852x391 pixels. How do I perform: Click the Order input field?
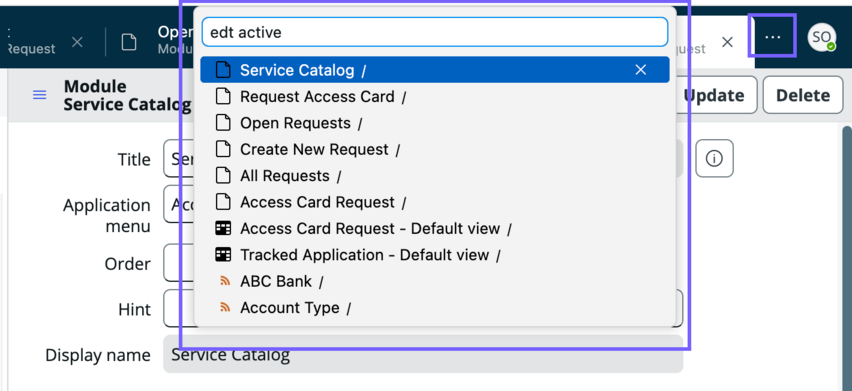tap(178, 263)
